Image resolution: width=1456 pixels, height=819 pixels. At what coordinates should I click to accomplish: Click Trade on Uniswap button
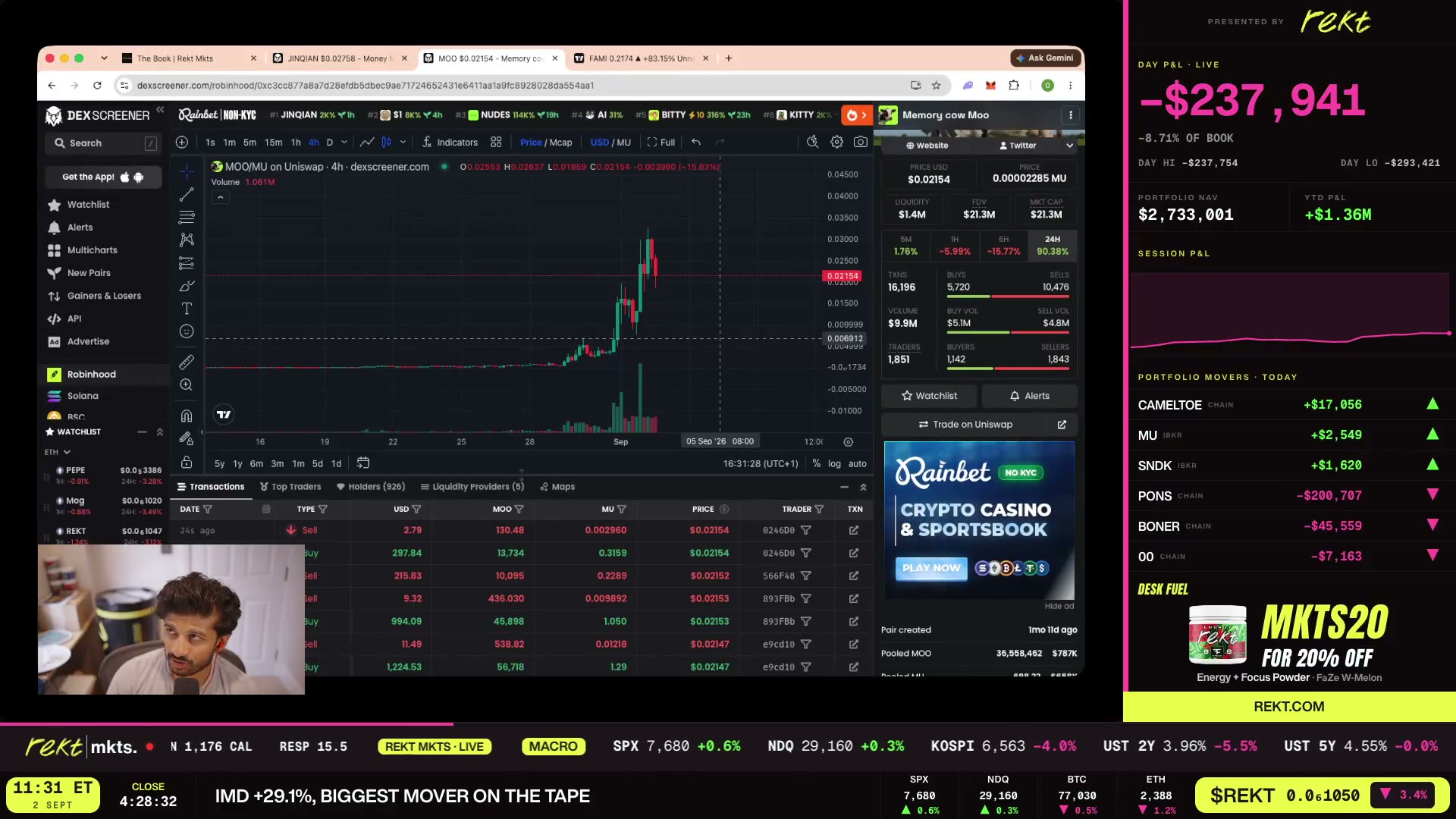pos(979,425)
